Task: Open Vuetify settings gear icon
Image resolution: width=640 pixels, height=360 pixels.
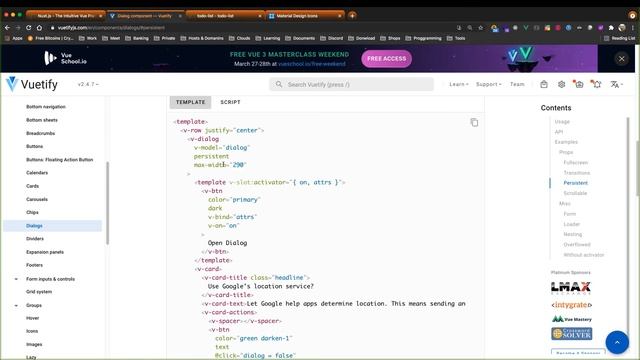Action: pos(562,84)
